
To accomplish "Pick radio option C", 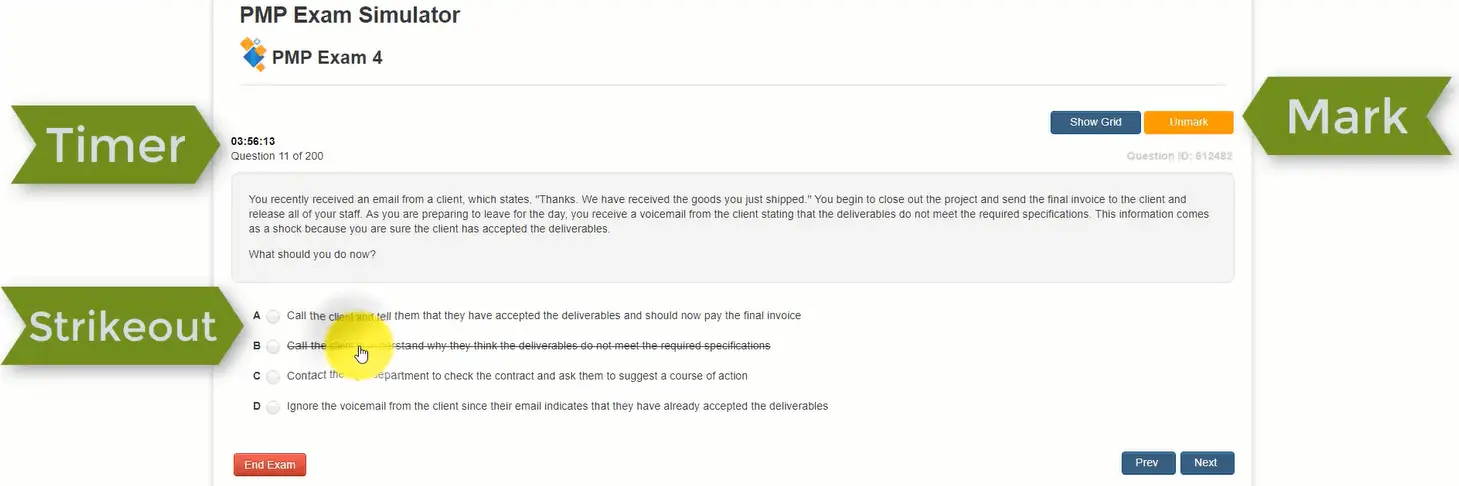I will [273, 377].
